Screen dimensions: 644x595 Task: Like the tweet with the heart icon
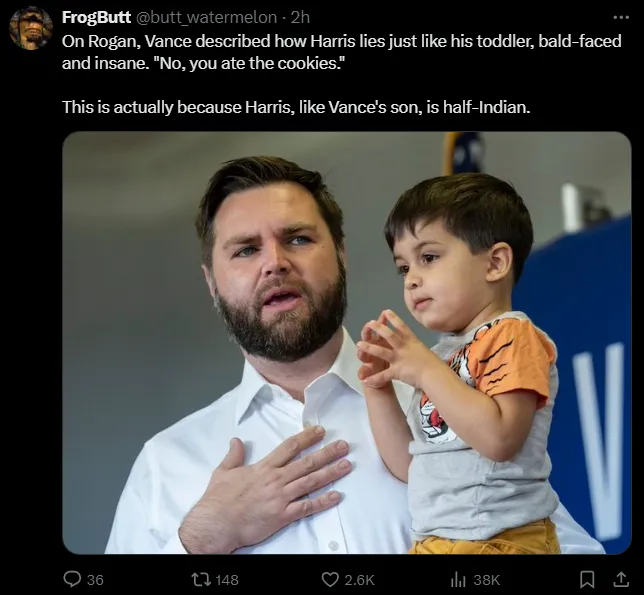coord(330,579)
